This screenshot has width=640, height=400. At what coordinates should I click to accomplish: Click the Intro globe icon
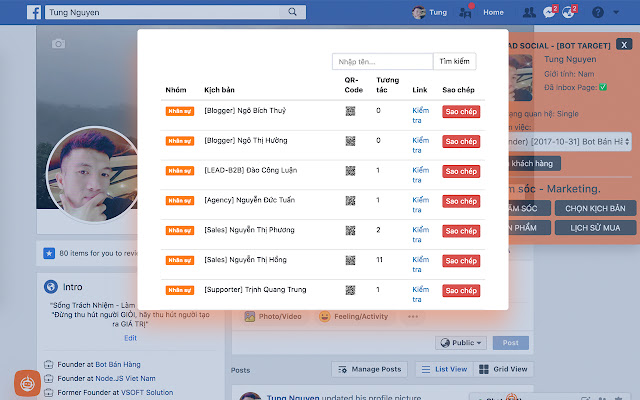click(51, 287)
